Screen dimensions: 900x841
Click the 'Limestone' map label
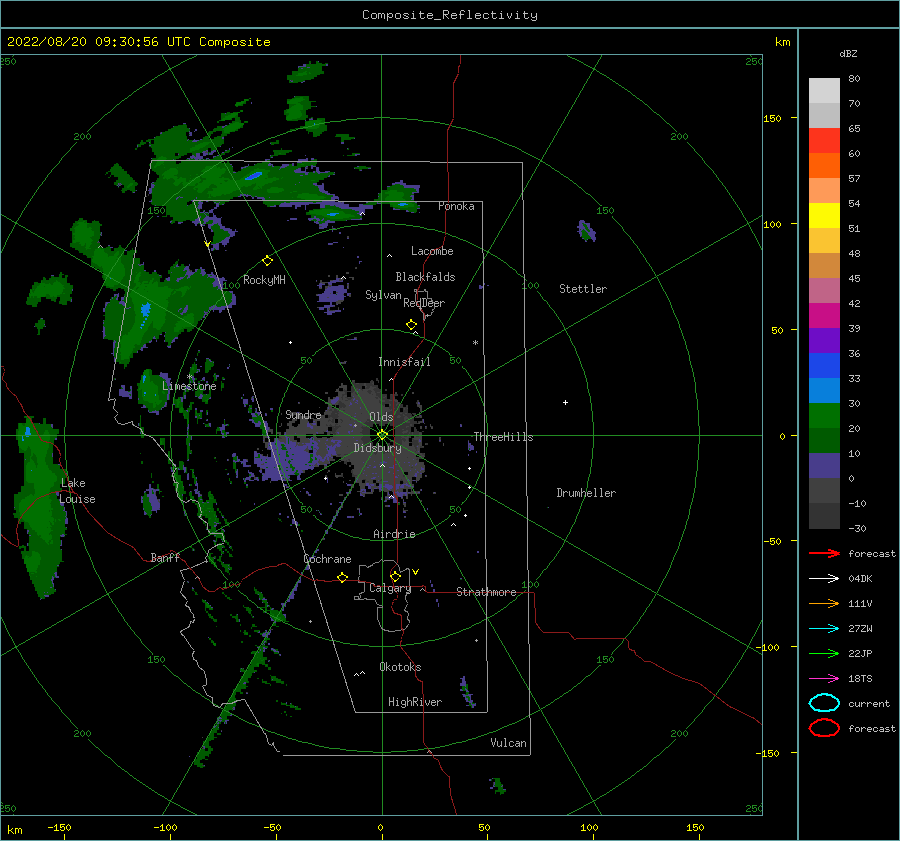pos(189,386)
